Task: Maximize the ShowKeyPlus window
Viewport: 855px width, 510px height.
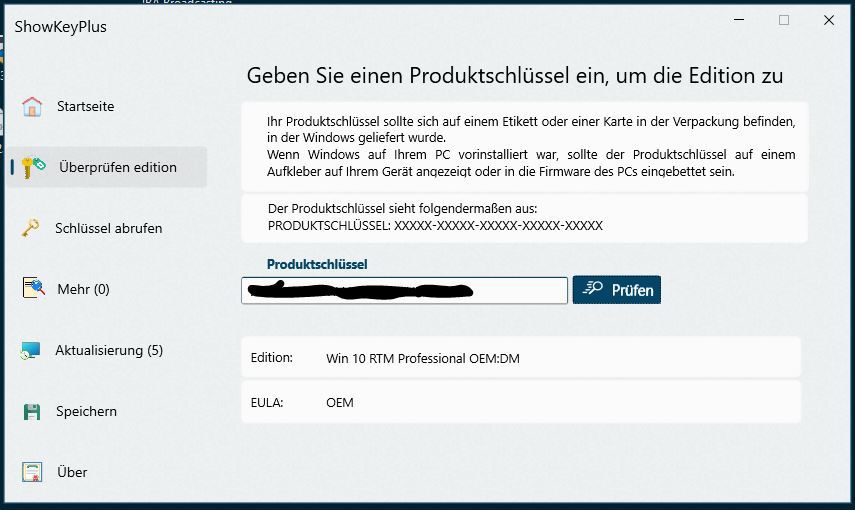Action: click(x=784, y=20)
